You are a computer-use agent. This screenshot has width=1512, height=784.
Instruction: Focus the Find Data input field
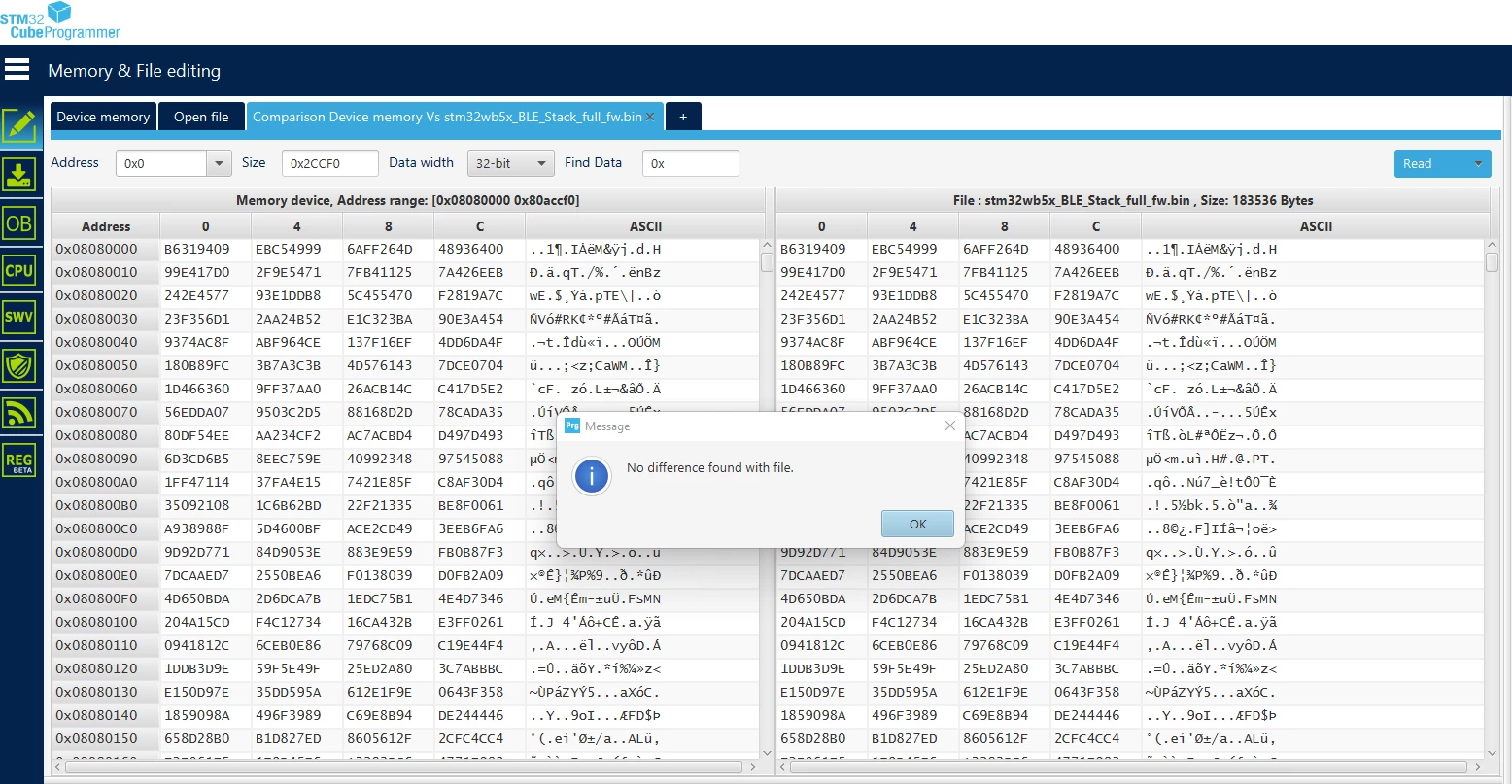pos(691,163)
